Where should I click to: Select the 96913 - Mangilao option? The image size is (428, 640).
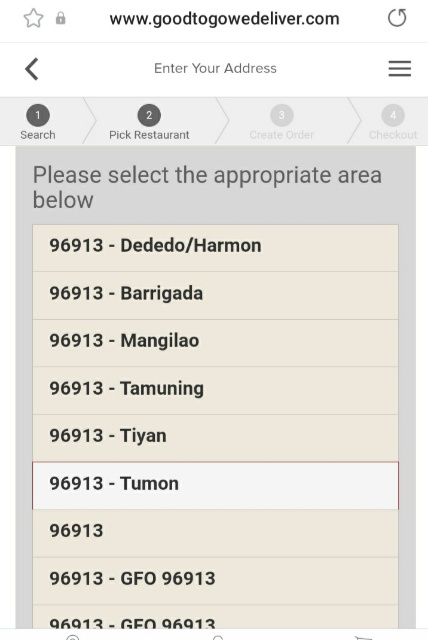215,343
